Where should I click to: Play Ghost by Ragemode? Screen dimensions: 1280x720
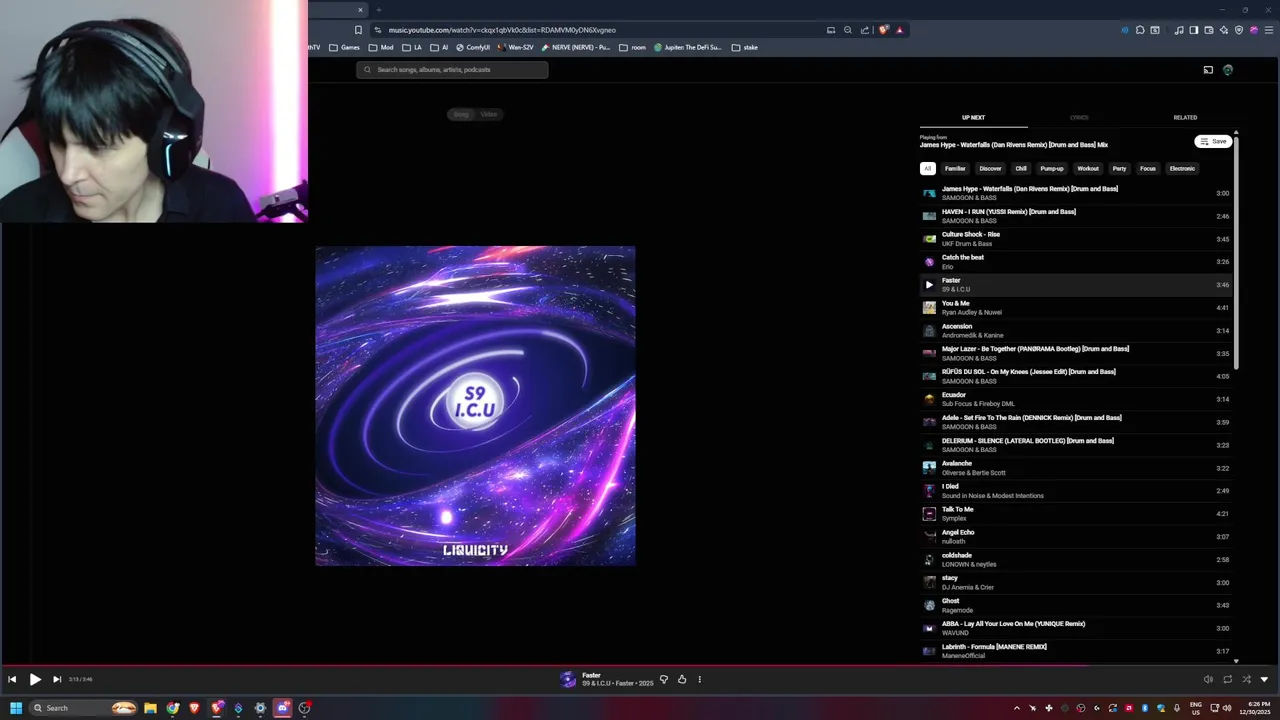pyautogui.click(x=1076, y=605)
